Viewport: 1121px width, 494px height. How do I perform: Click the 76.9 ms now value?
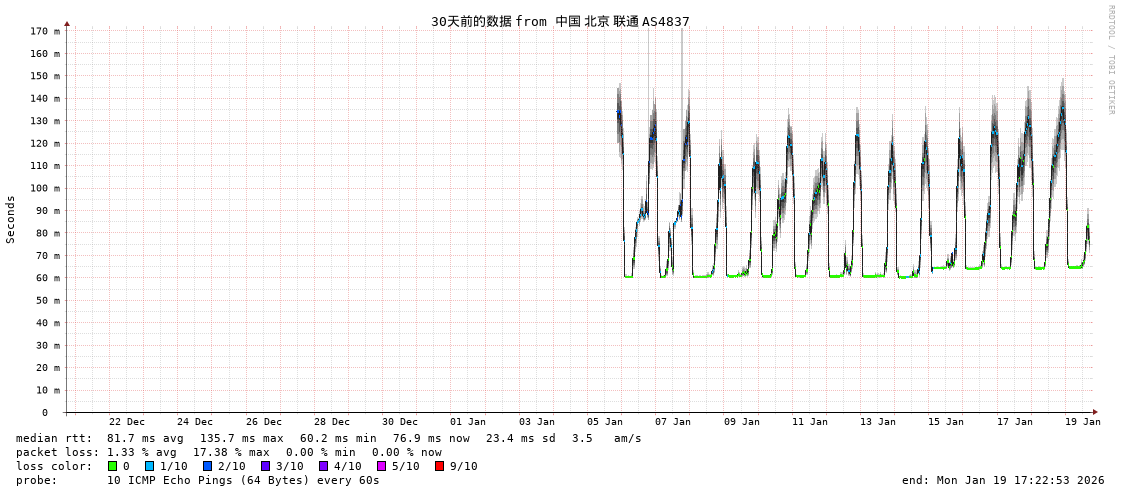coord(432,438)
